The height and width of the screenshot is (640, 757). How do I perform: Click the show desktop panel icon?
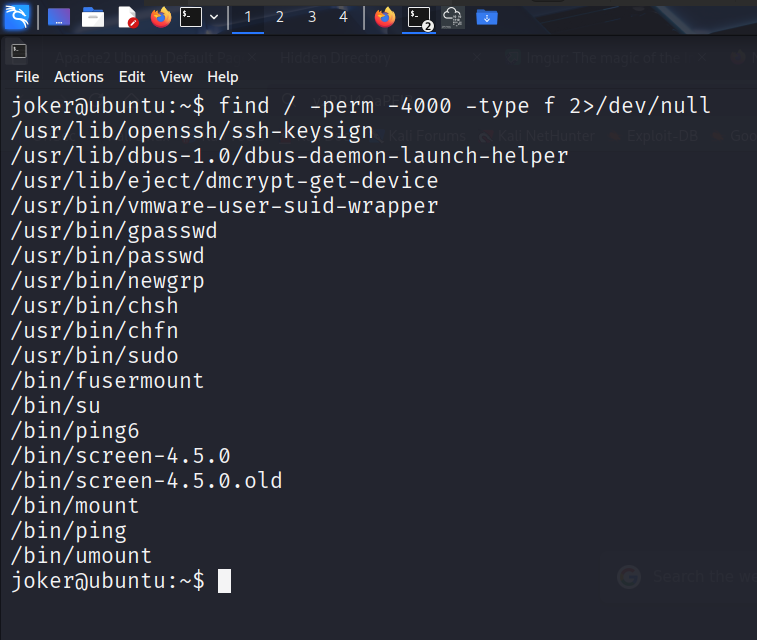click(x=59, y=17)
